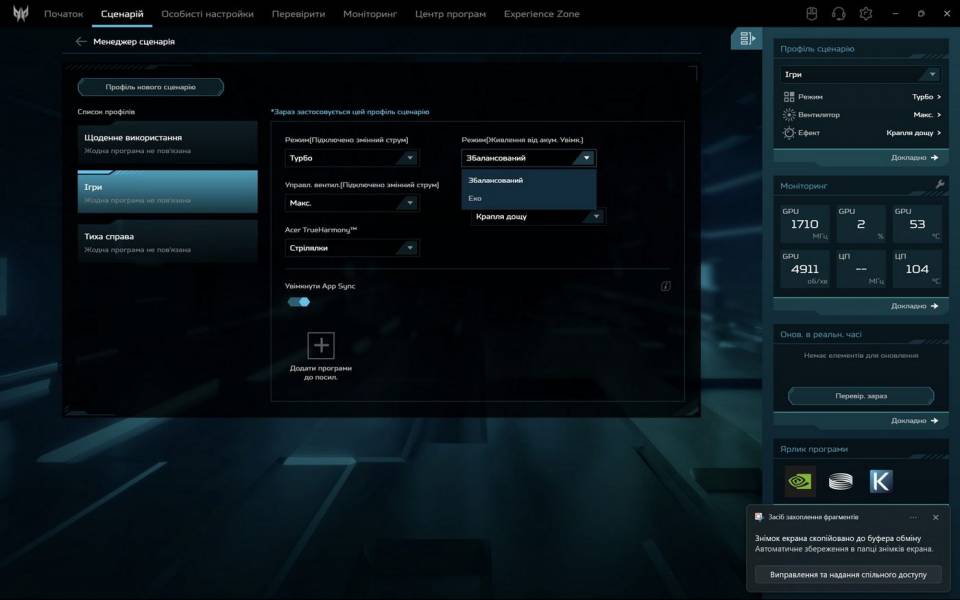Launch the NVIDIA shortcut icon
The width and height of the screenshot is (960, 600).
800,481
